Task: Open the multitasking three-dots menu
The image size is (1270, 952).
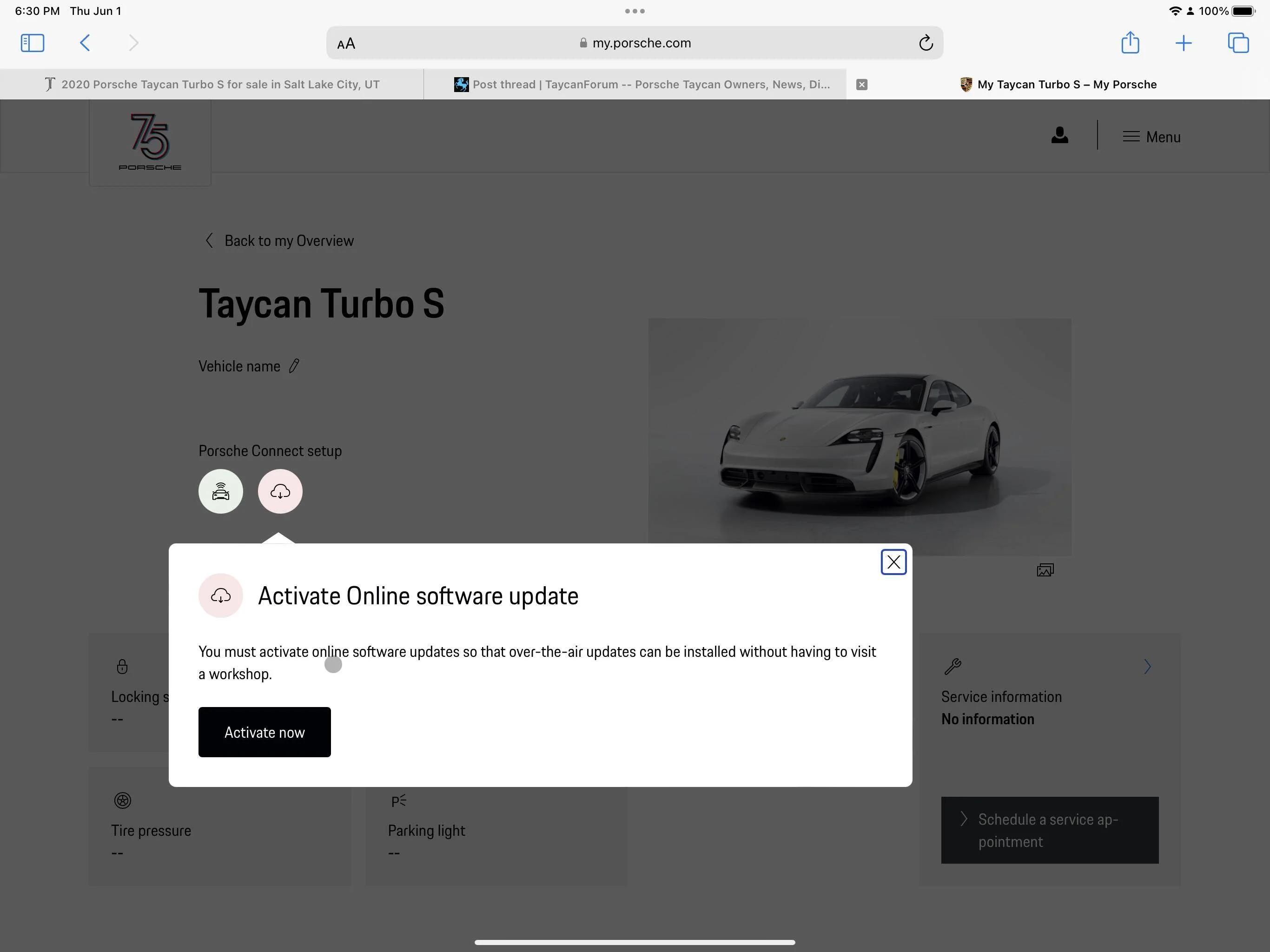Action: coord(635,11)
